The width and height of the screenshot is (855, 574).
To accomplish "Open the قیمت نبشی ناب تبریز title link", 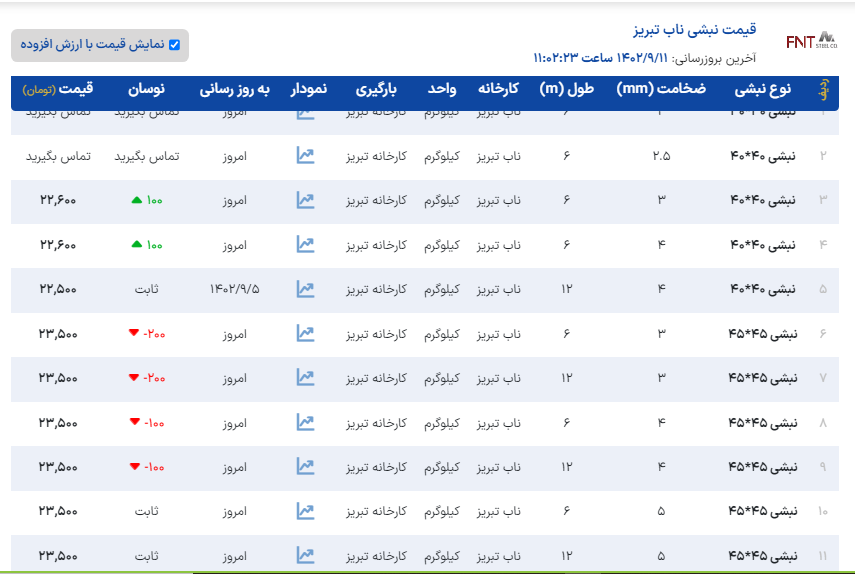I will (697, 29).
